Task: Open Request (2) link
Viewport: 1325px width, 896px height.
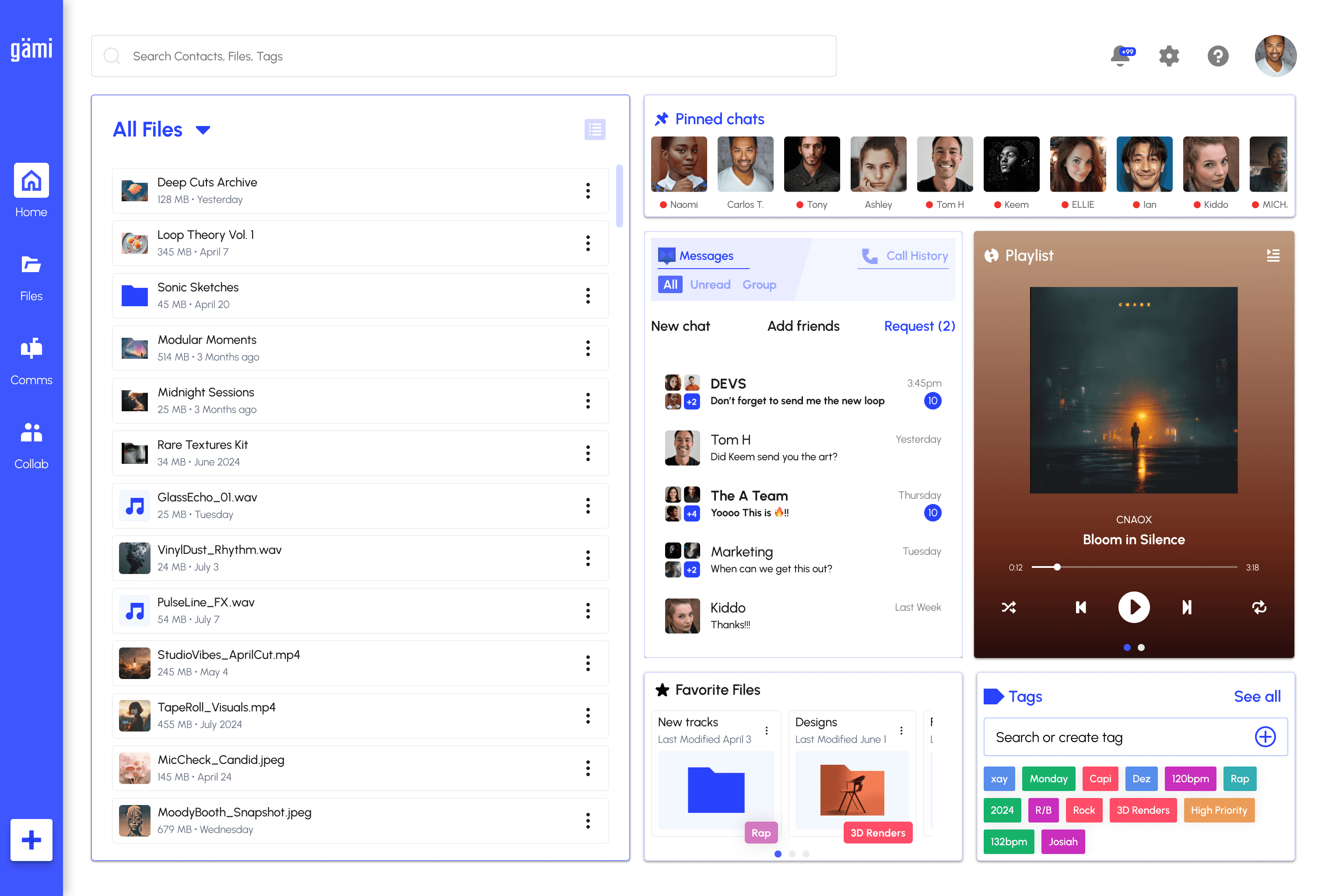Action: pos(919,326)
